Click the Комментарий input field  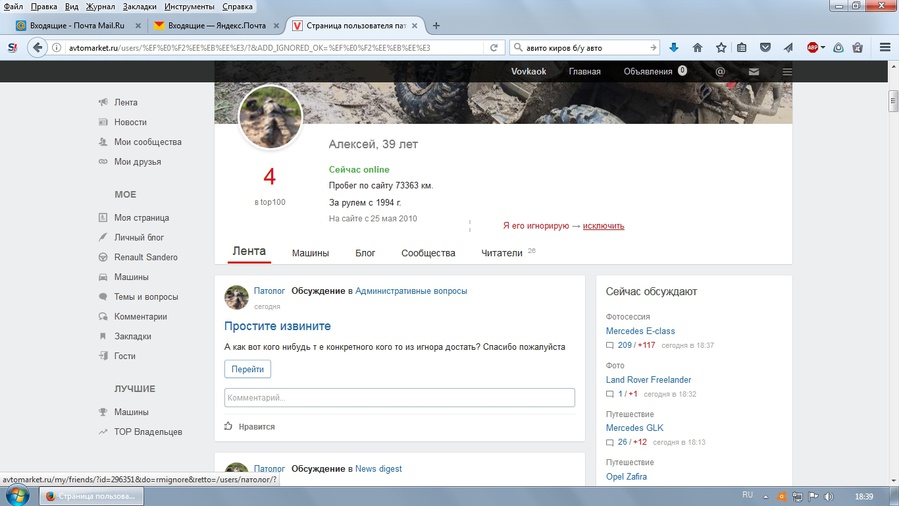[x=399, y=397]
